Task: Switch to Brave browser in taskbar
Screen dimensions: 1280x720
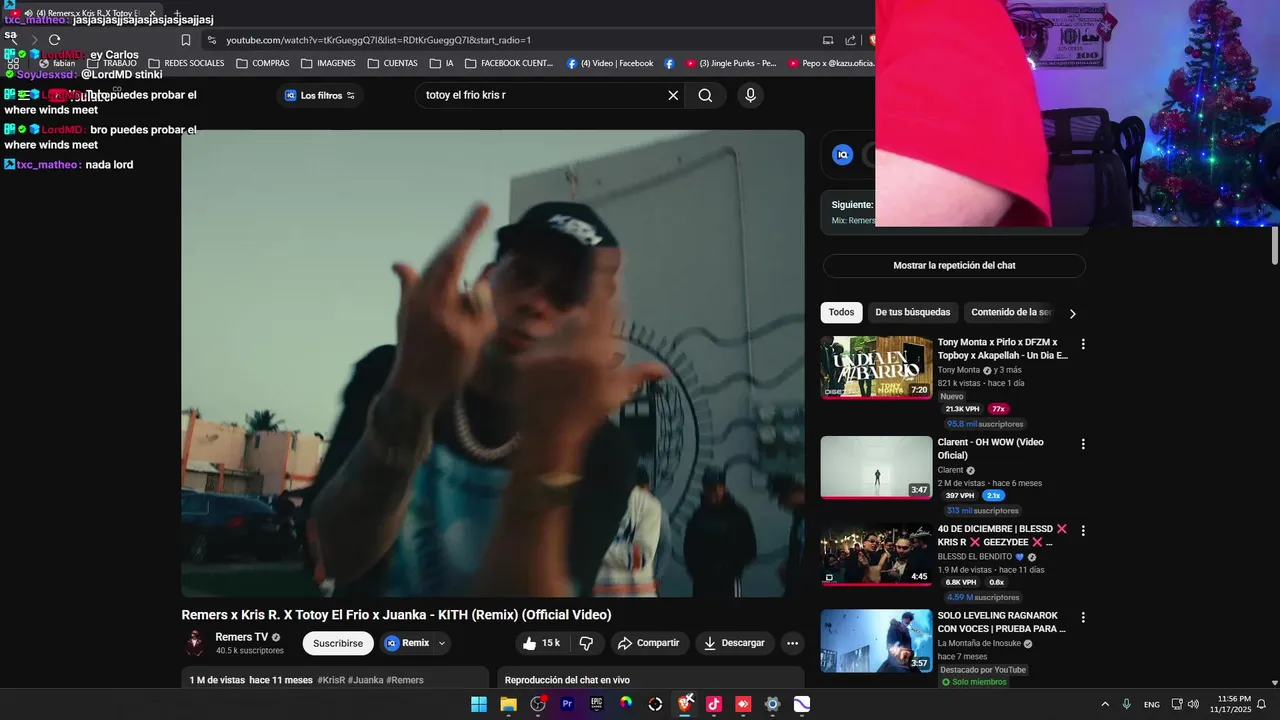Action: click(x=685, y=704)
